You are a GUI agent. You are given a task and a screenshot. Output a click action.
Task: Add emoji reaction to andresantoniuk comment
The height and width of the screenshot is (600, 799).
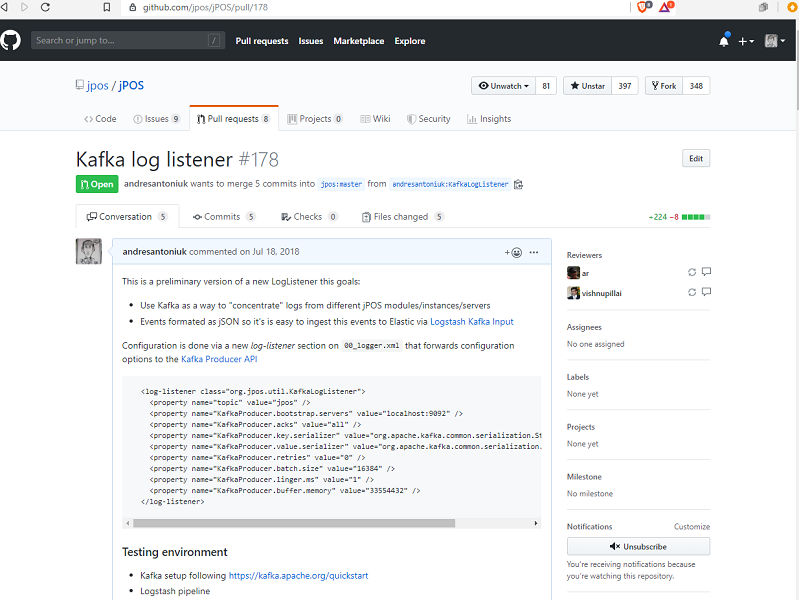(x=513, y=252)
